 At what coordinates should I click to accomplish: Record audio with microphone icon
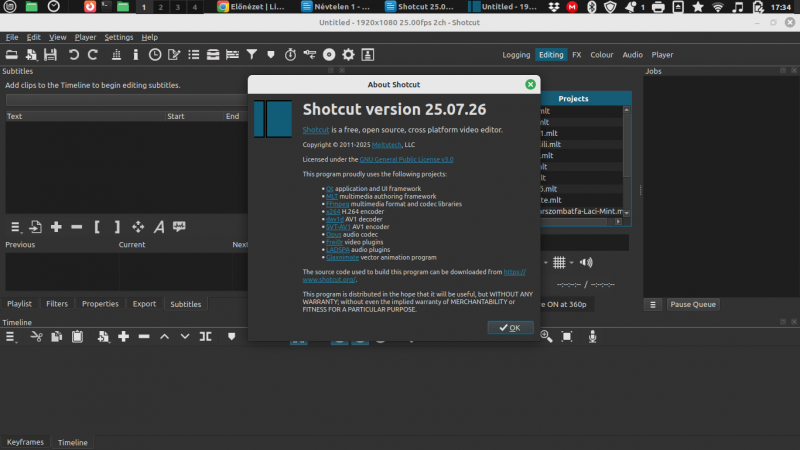(x=592, y=337)
